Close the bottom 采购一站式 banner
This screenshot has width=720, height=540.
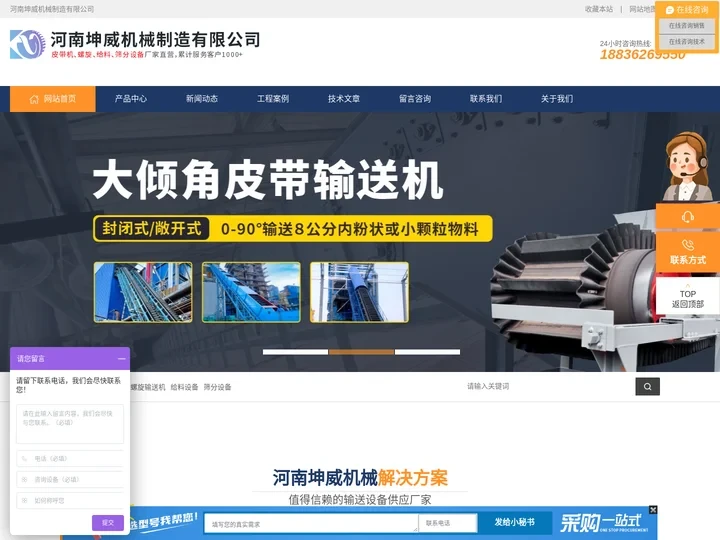[x=653, y=510]
